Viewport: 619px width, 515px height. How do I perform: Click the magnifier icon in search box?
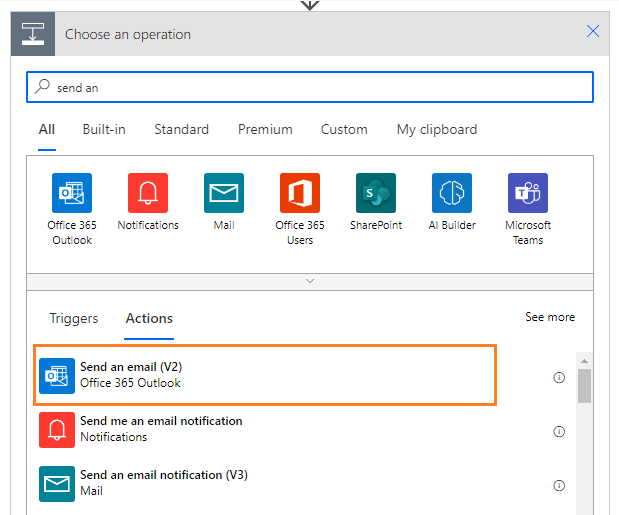(x=42, y=86)
